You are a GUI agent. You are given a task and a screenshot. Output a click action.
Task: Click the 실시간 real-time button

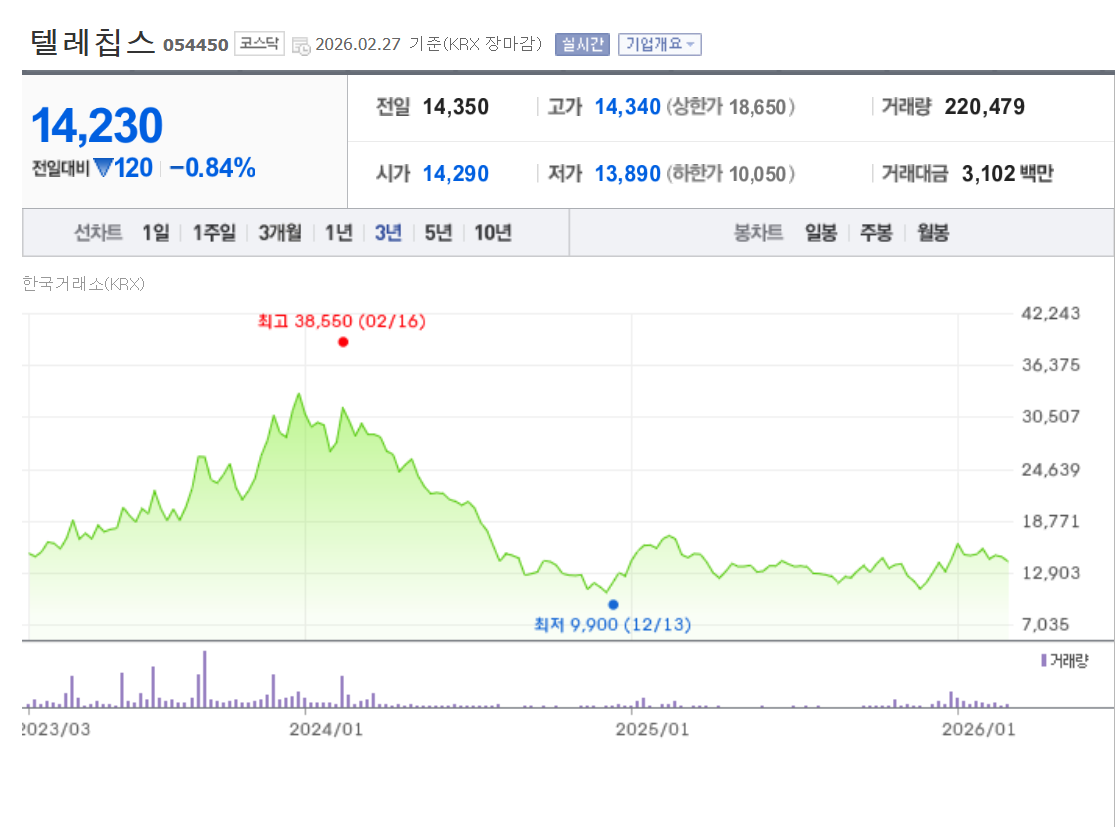coord(582,44)
